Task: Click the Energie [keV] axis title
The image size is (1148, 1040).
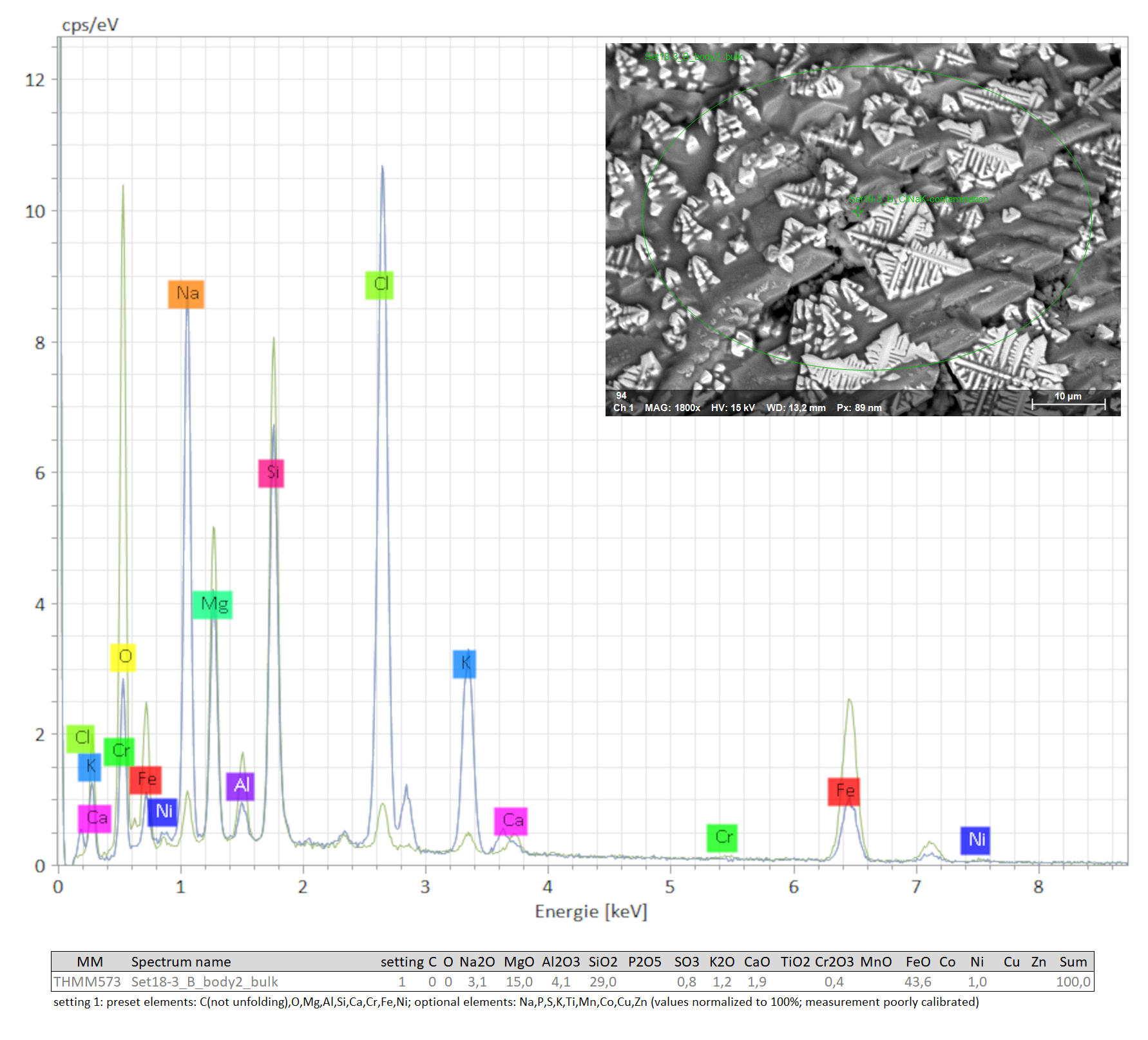Action: pos(591,911)
